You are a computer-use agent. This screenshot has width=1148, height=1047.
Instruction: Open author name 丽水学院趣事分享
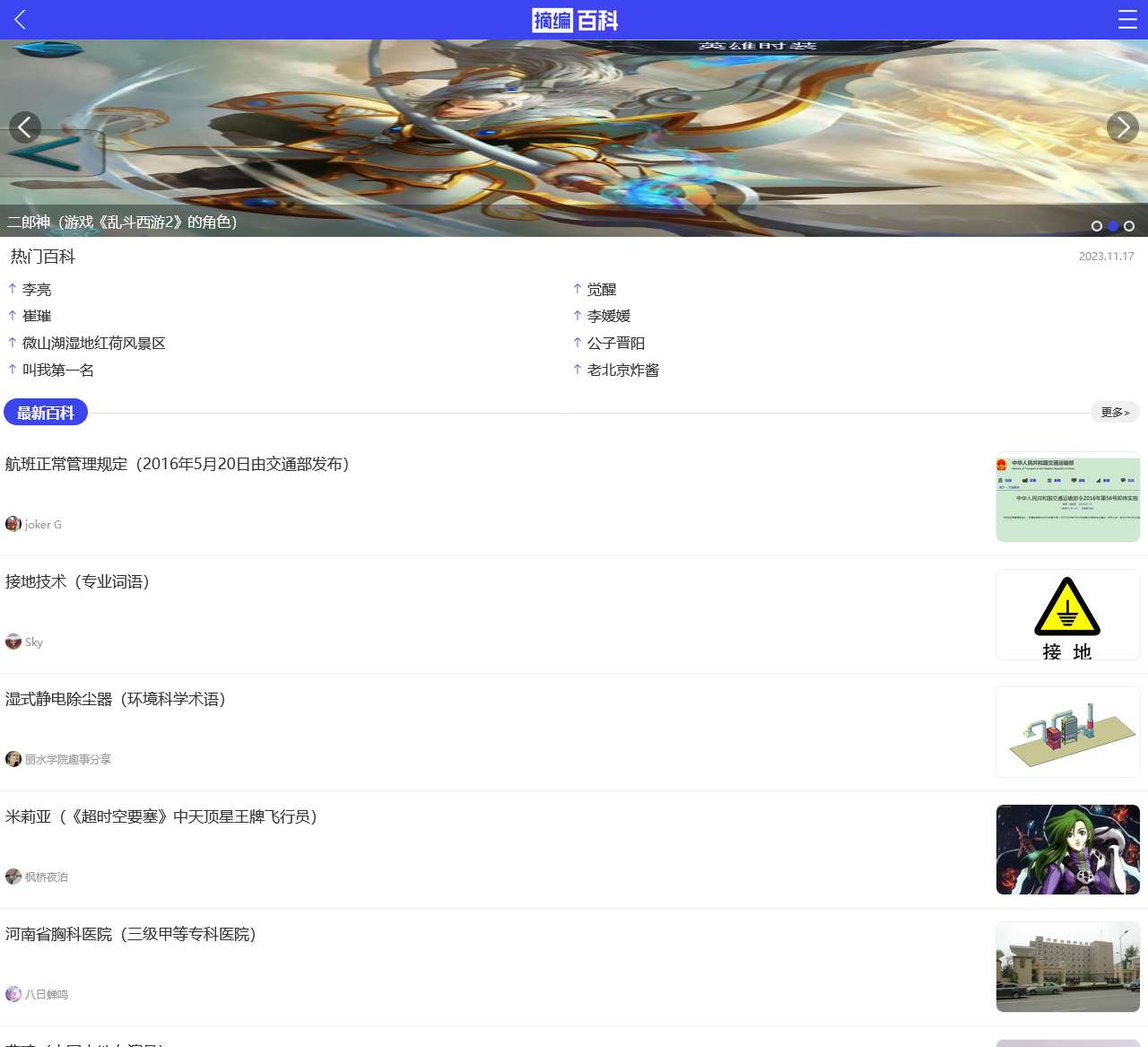click(x=68, y=760)
